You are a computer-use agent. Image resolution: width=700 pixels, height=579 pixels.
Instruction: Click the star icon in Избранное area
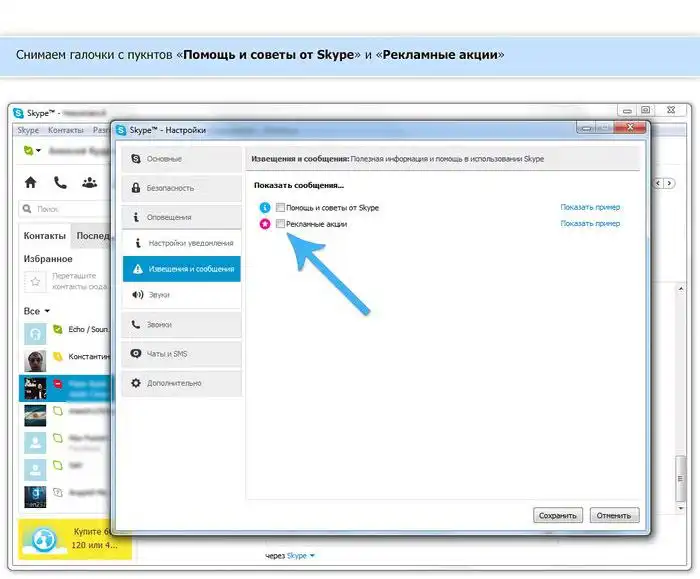pyautogui.click(x=35, y=280)
